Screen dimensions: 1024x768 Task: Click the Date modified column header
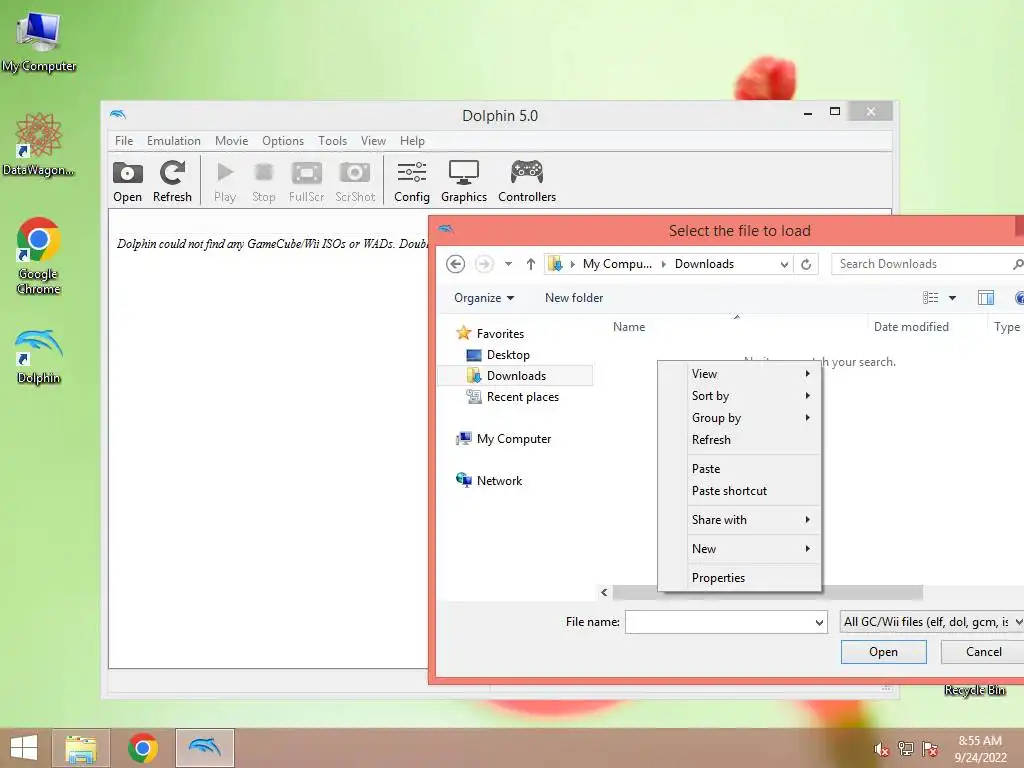point(911,327)
